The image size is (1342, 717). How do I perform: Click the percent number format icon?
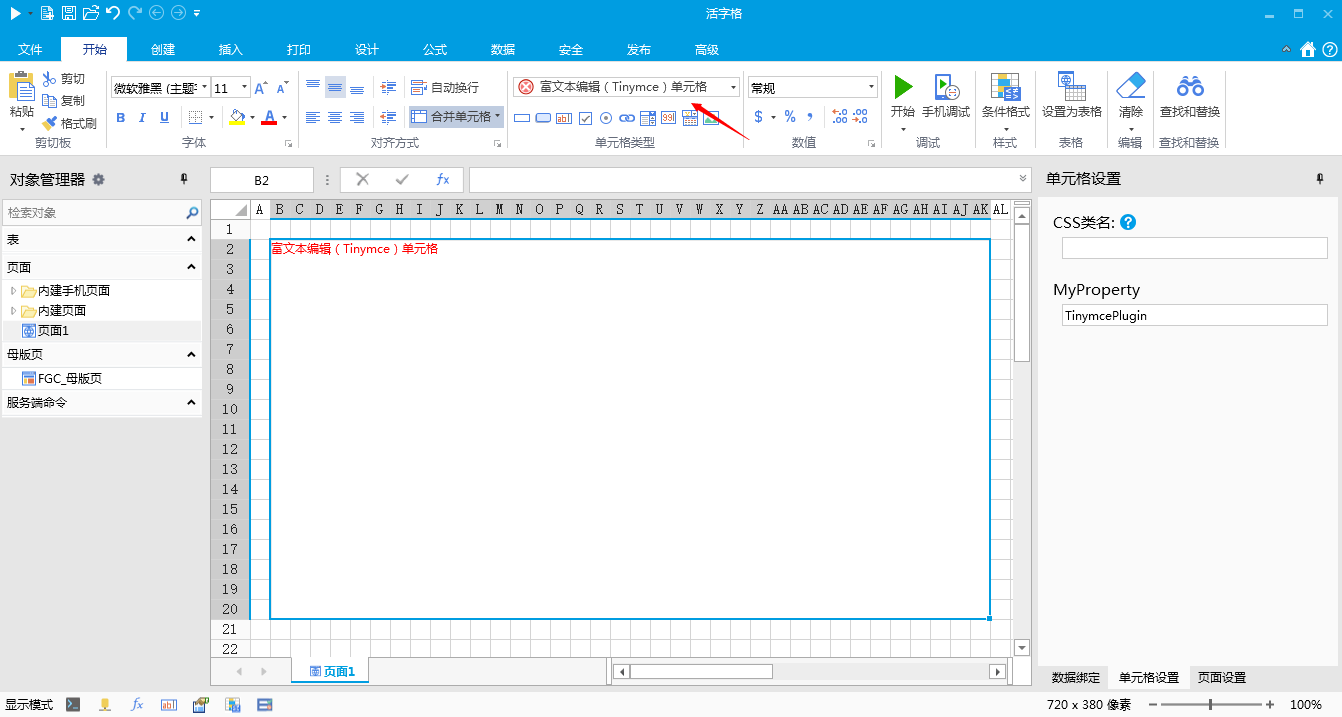(x=790, y=117)
